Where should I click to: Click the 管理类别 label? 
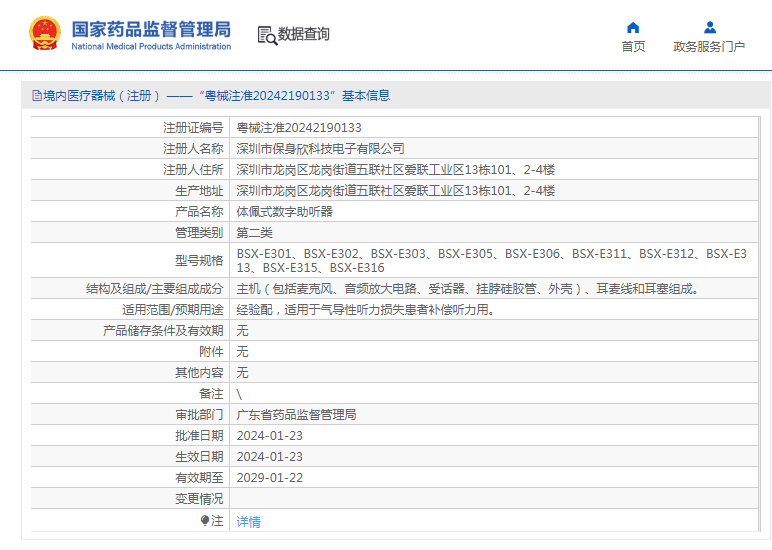click(x=199, y=233)
